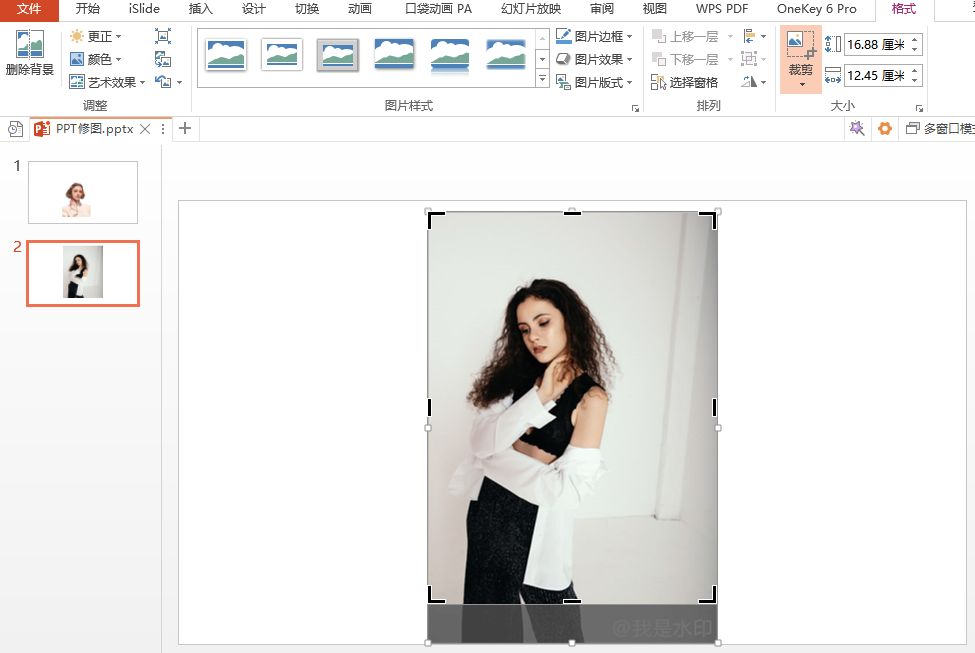This screenshot has width=975, height=653.
Task: Switch to the WPS PDF tab
Action: [722, 9]
